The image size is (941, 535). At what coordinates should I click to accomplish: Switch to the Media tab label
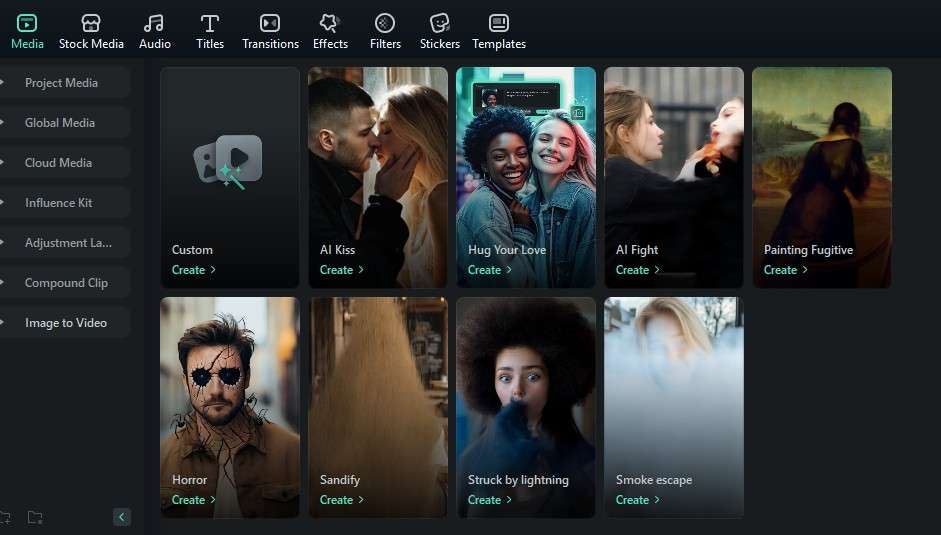tap(27, 44)
